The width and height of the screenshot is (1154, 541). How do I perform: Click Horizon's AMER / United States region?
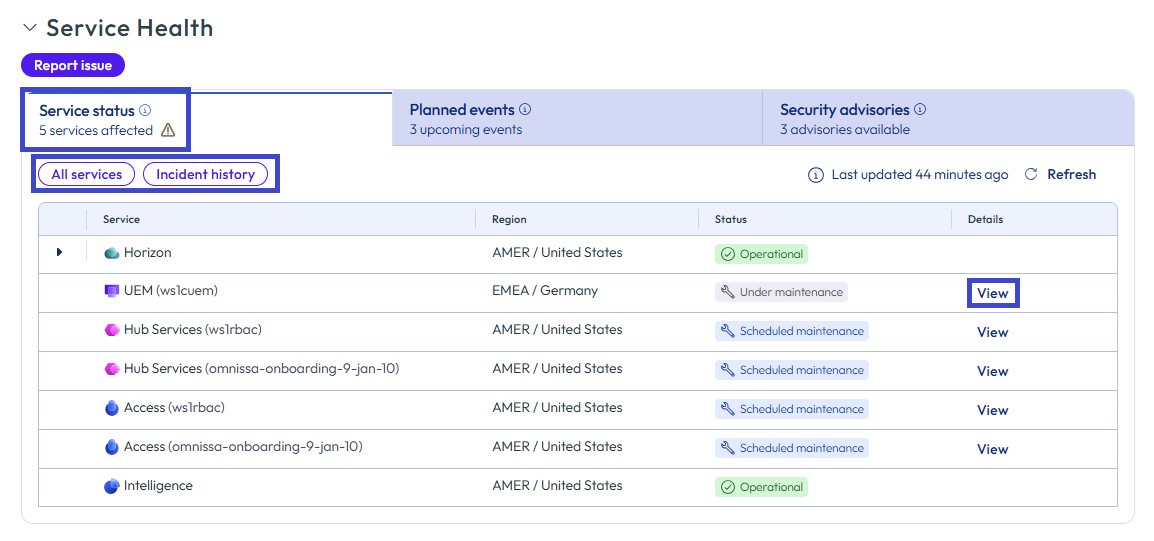pos(557,252)
